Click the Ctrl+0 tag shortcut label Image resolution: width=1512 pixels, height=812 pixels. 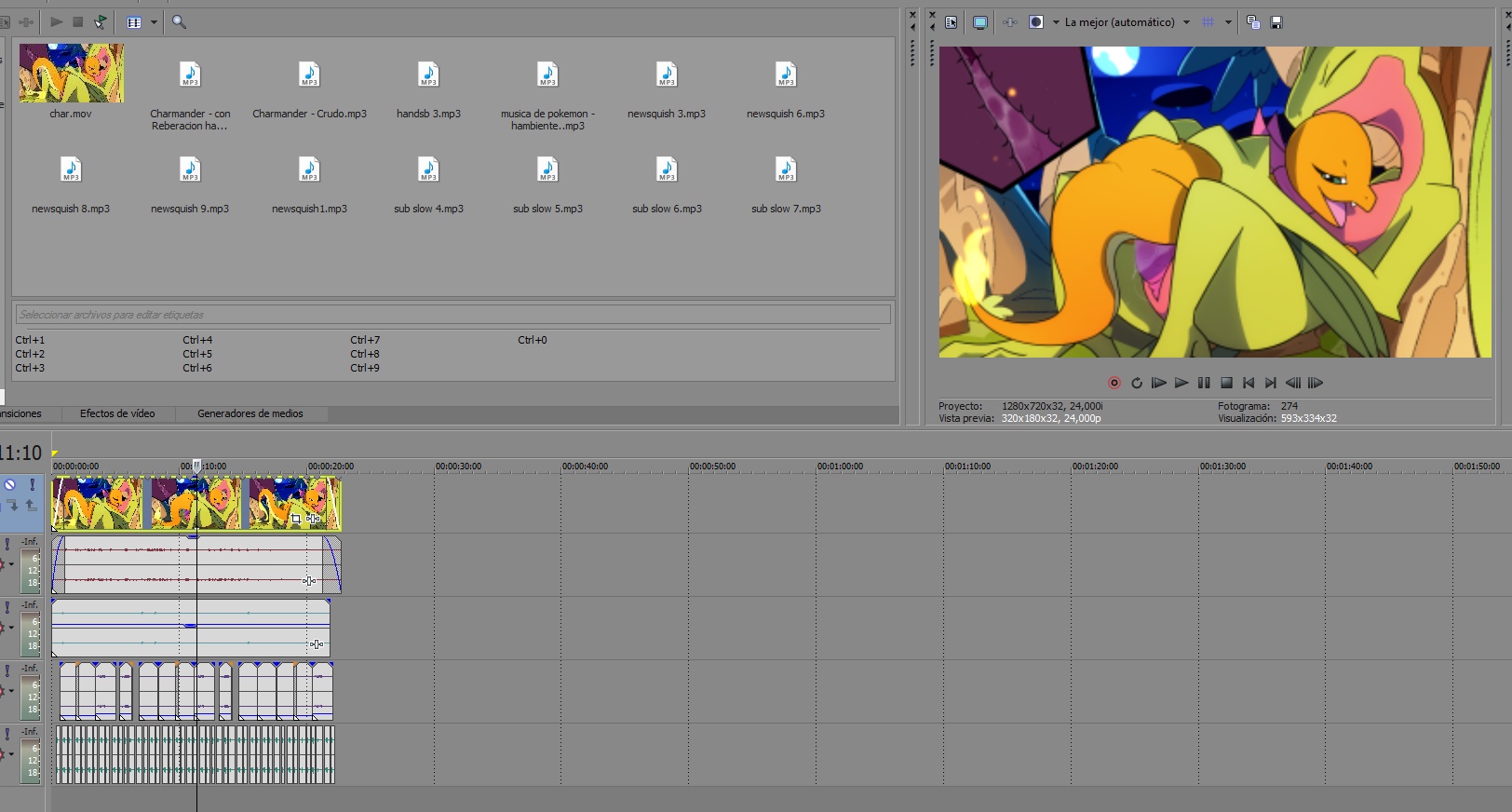pyautogui.click(x=533, y=340)
